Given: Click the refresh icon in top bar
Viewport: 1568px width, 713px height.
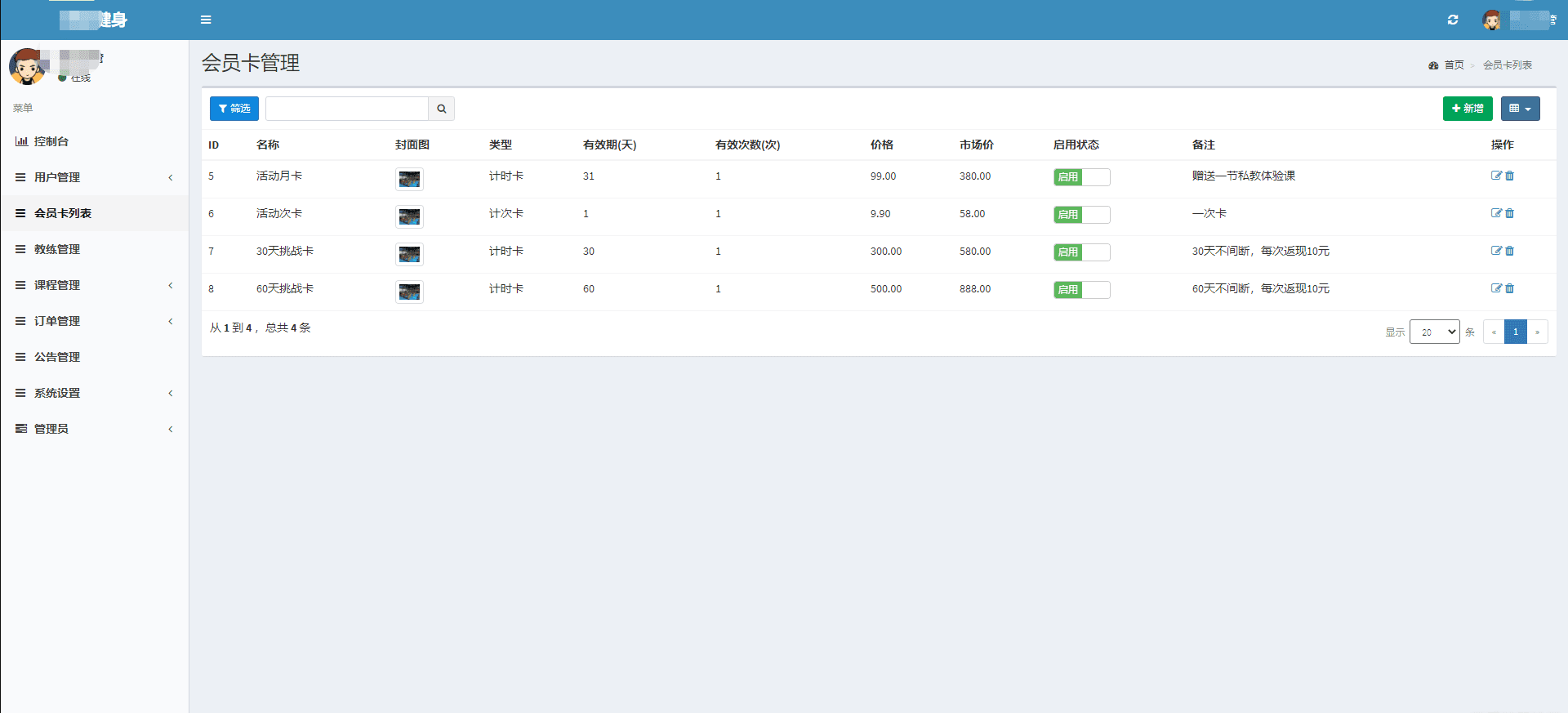Looking at the screenshot, I should point(1453,20).
